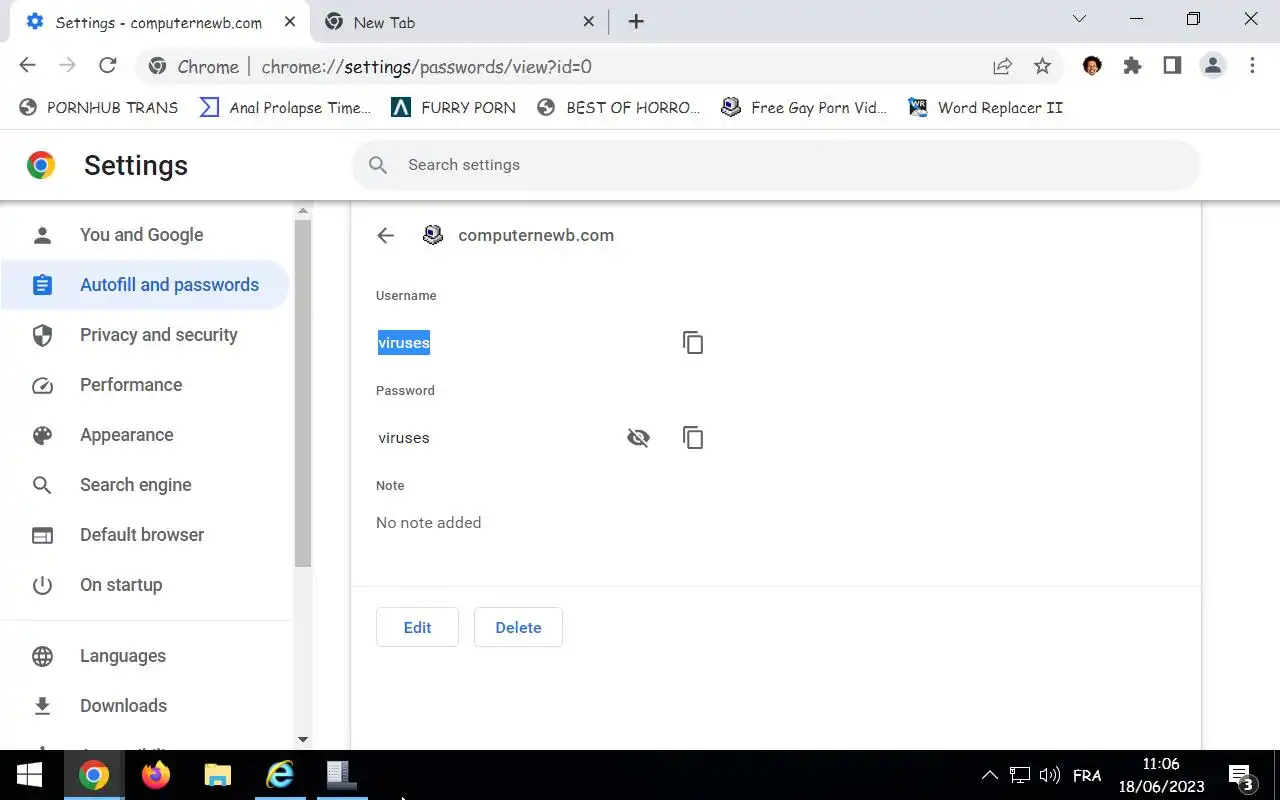Bookmark this page with star icon

1042,66
